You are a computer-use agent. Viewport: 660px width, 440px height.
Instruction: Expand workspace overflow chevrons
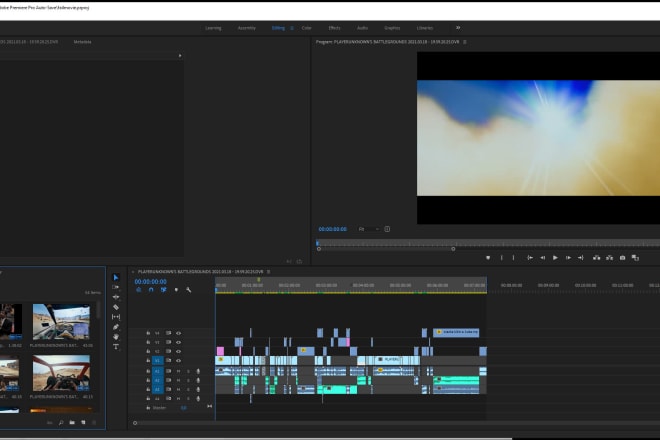click(458, 28)
